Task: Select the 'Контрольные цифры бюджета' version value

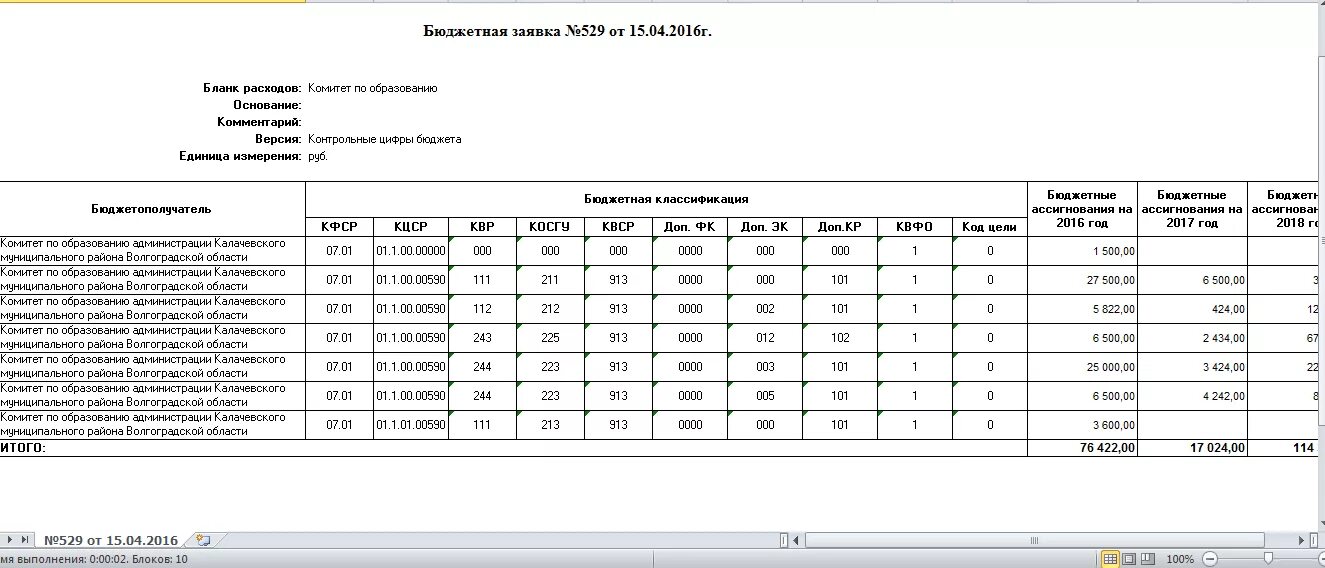Action: (x=385, y=139)
